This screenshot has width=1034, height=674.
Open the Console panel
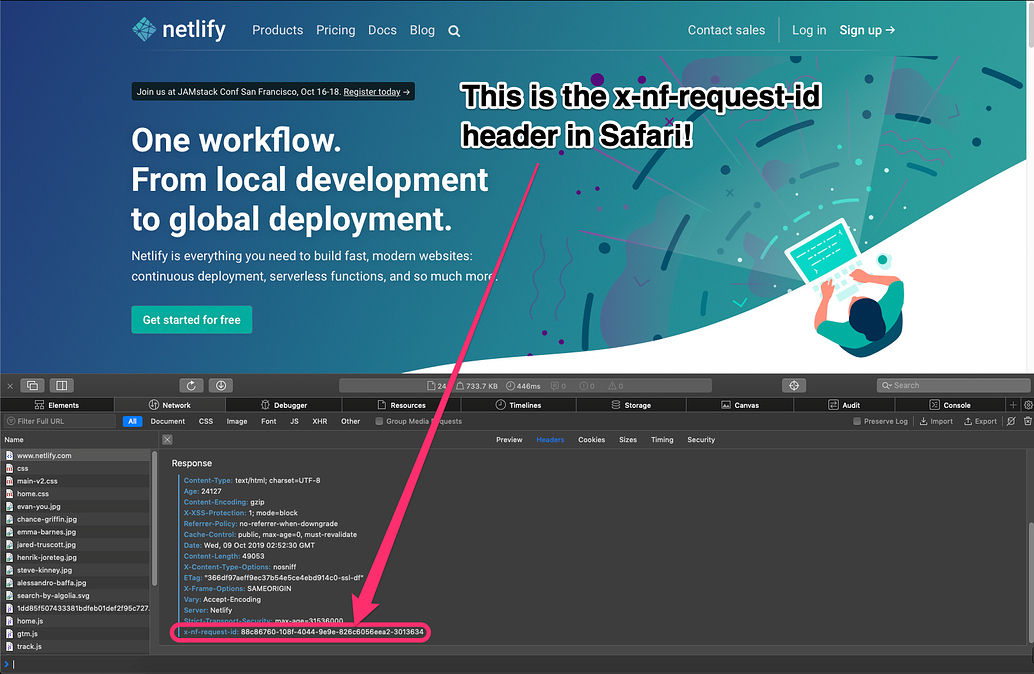pos(958,404)
